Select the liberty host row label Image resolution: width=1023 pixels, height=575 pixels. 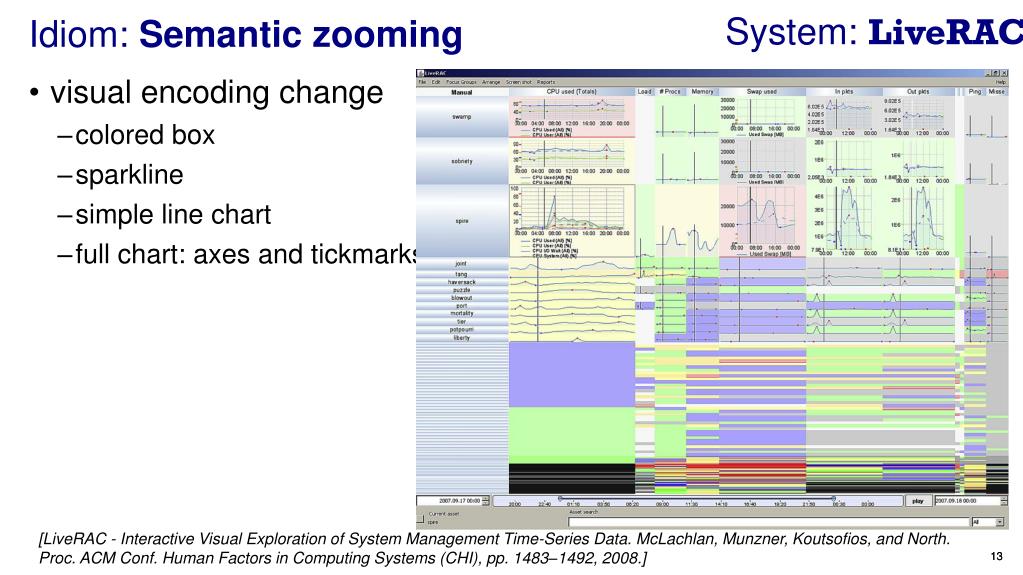461,337
